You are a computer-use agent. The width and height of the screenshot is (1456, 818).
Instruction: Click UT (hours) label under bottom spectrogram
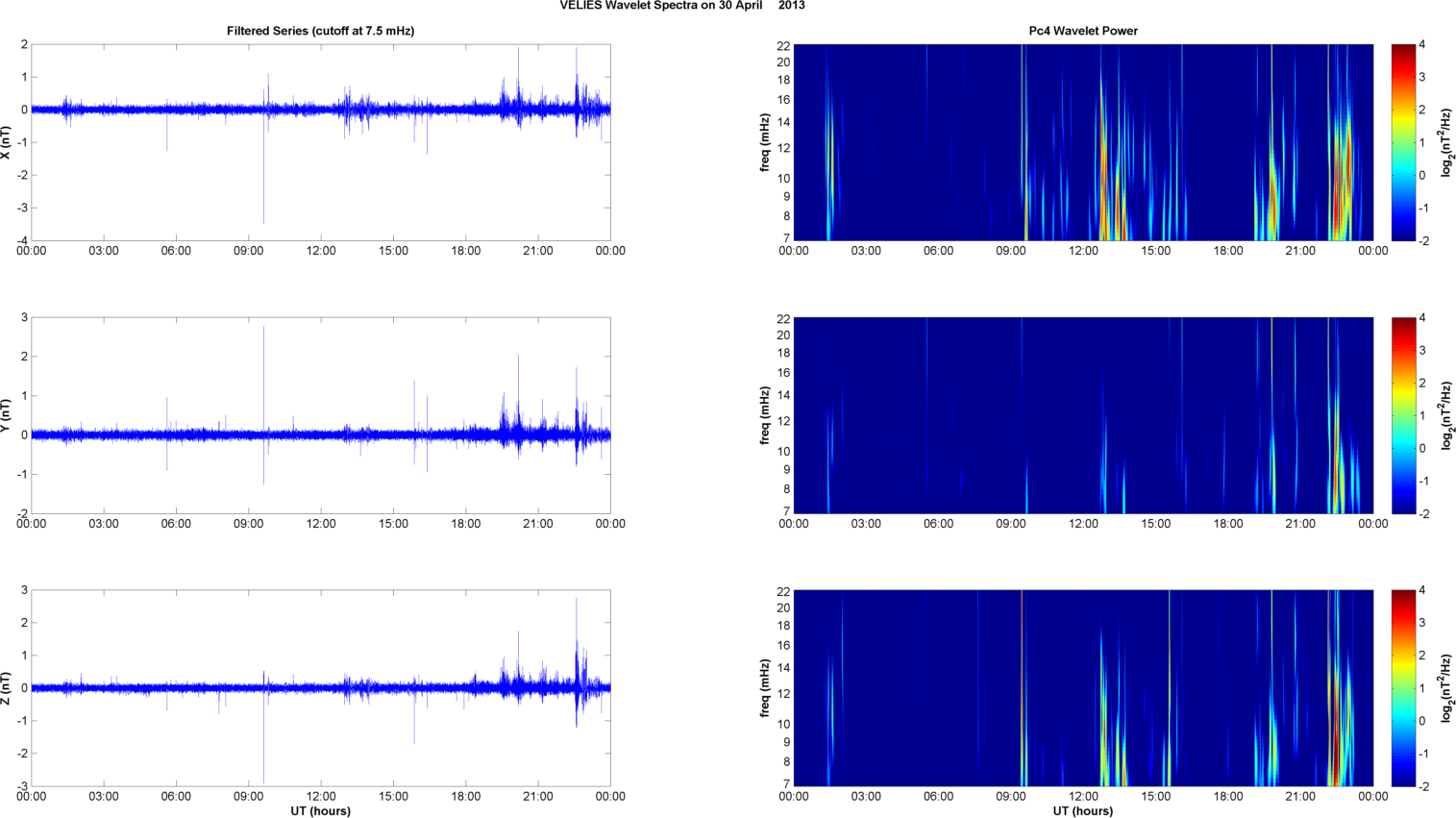[x=1082, y=811]
